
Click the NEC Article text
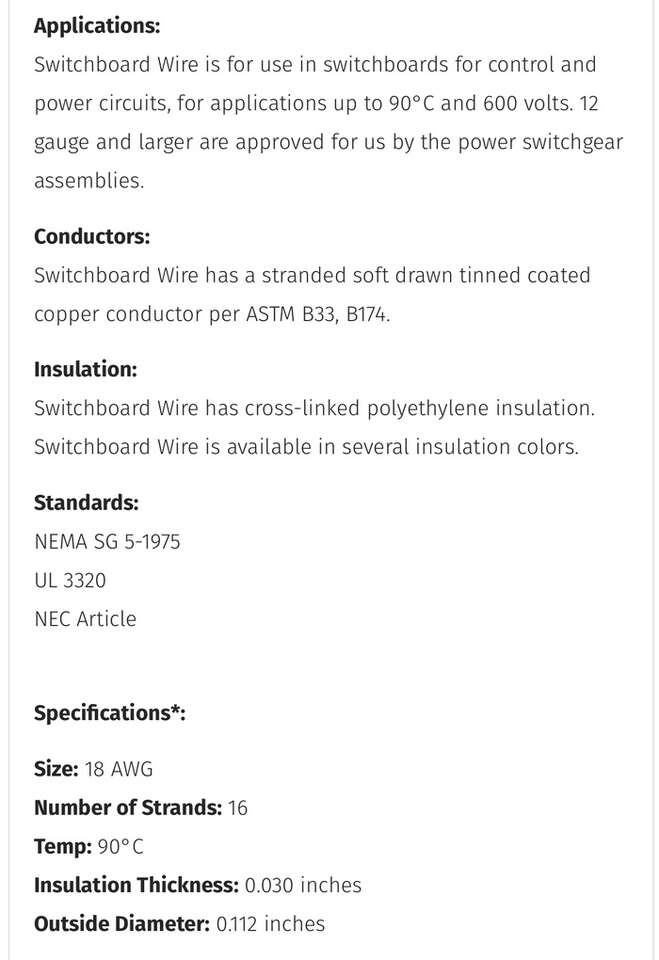click(85, 619)
